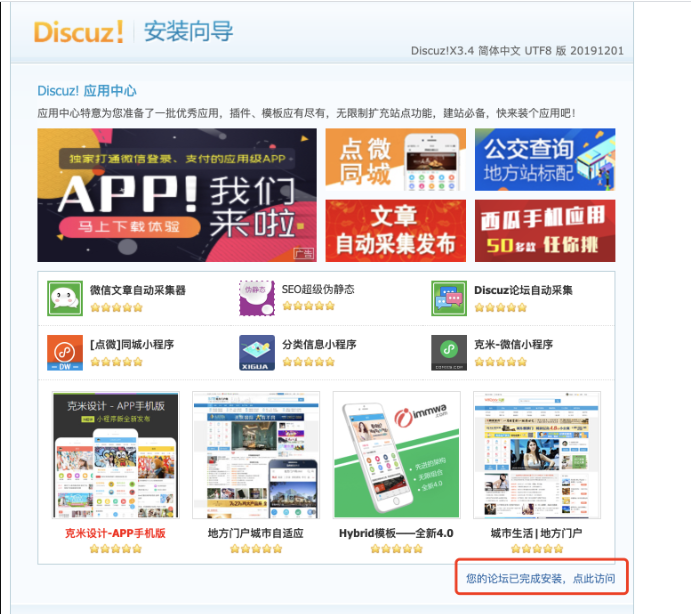Screen dimensions: 691x614
Task: Click star rating under Hybrid模板——全新4.0
Action: coord(397,549)
